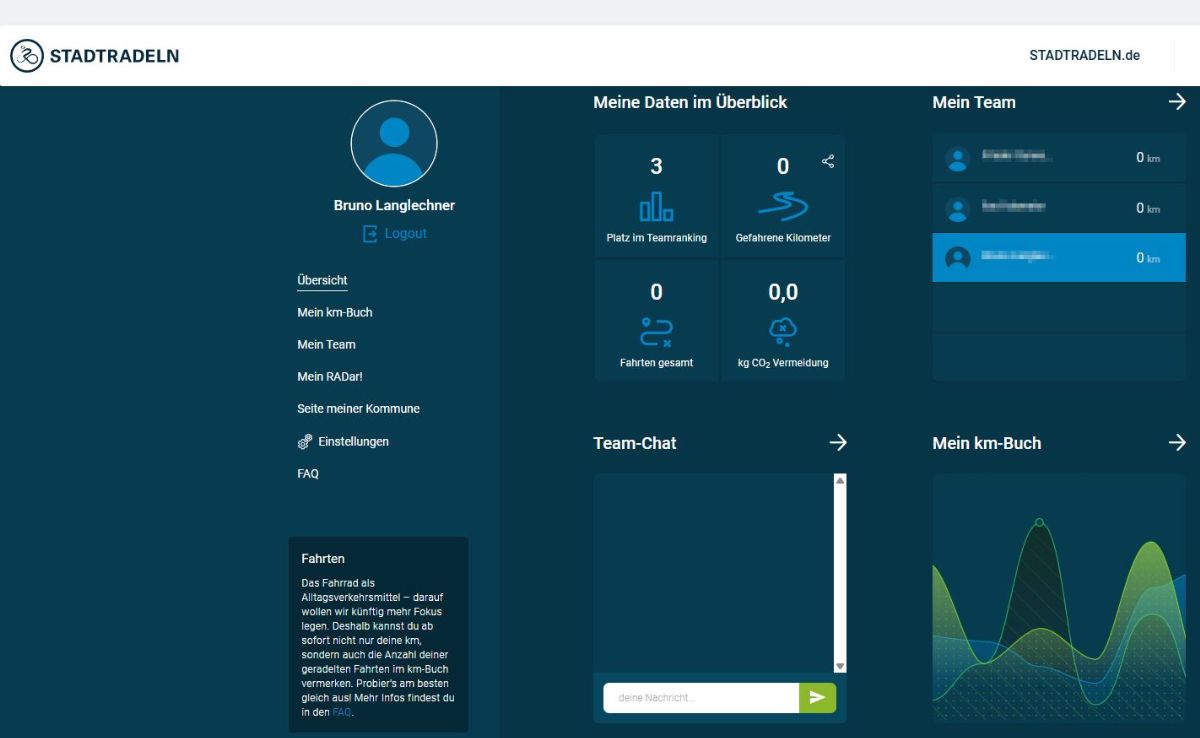Click the Team-Chat panel heading

point(635,443)
